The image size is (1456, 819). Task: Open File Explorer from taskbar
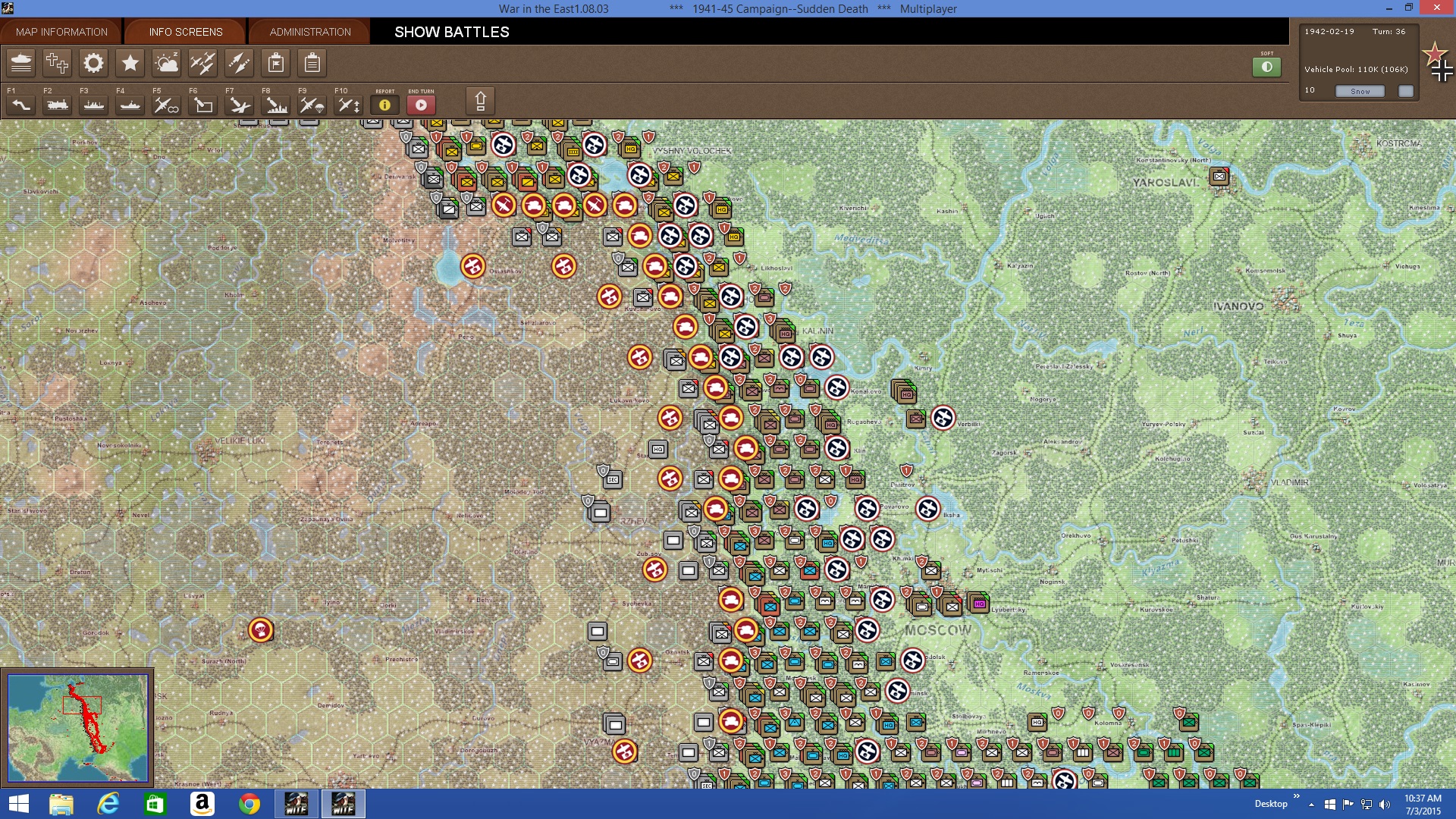click(61, 804)
